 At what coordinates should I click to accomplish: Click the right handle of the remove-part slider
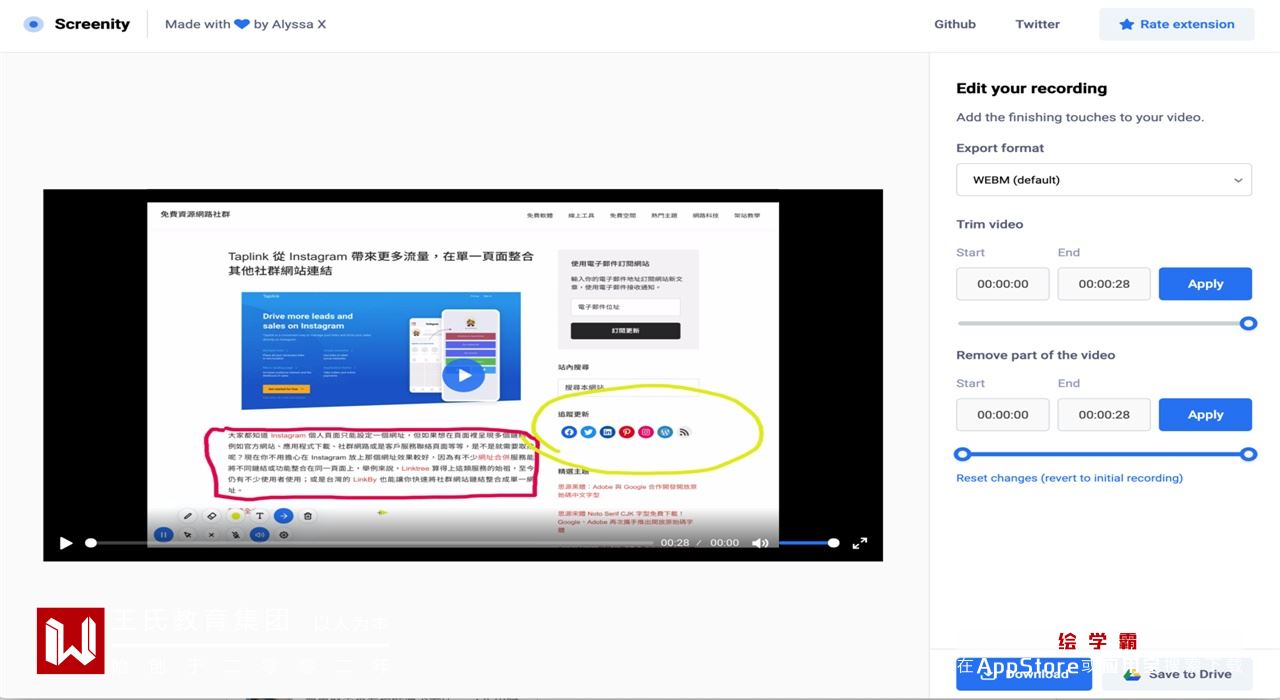1248,454
